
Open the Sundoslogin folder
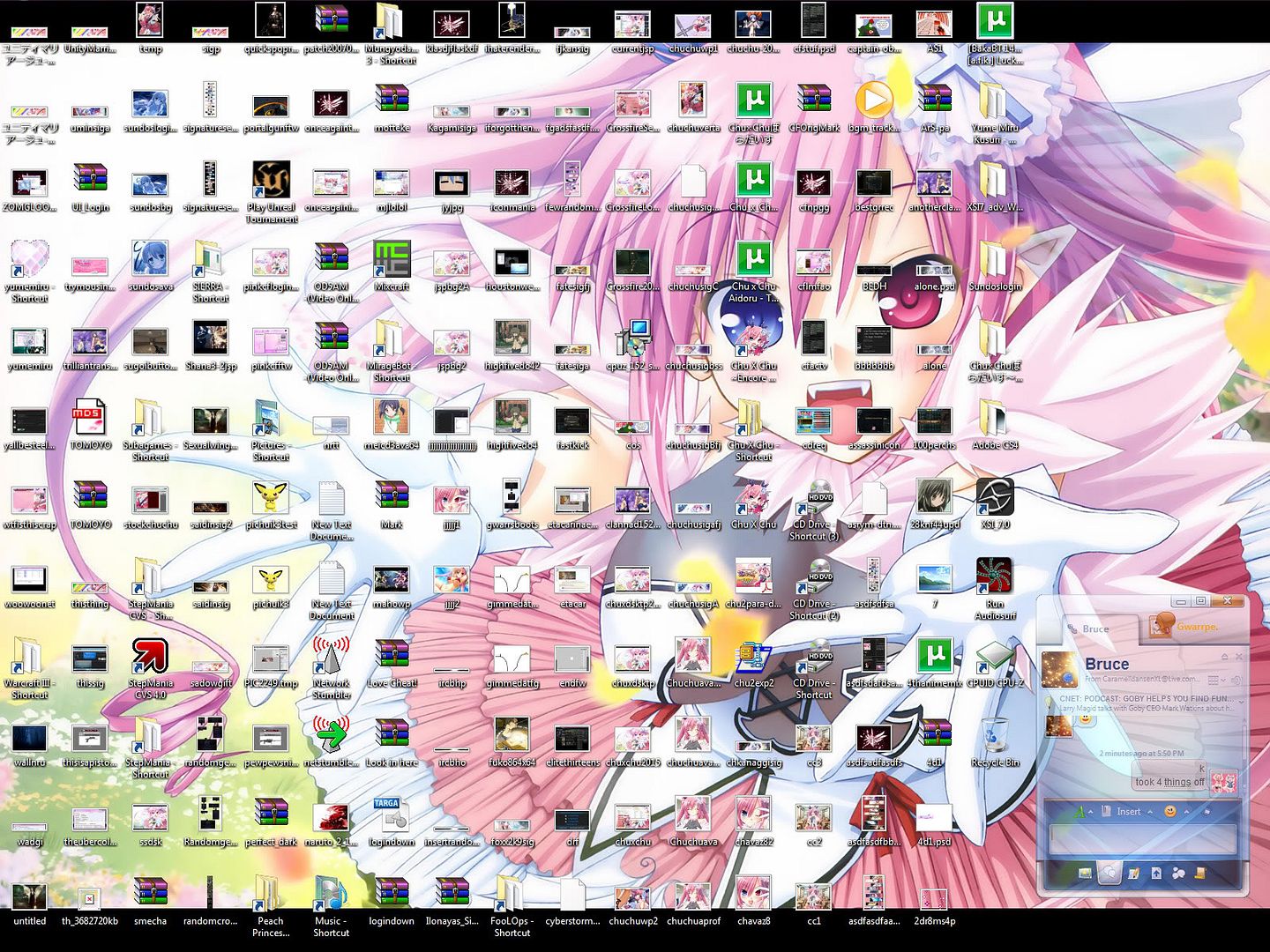(x=995, y=259)
